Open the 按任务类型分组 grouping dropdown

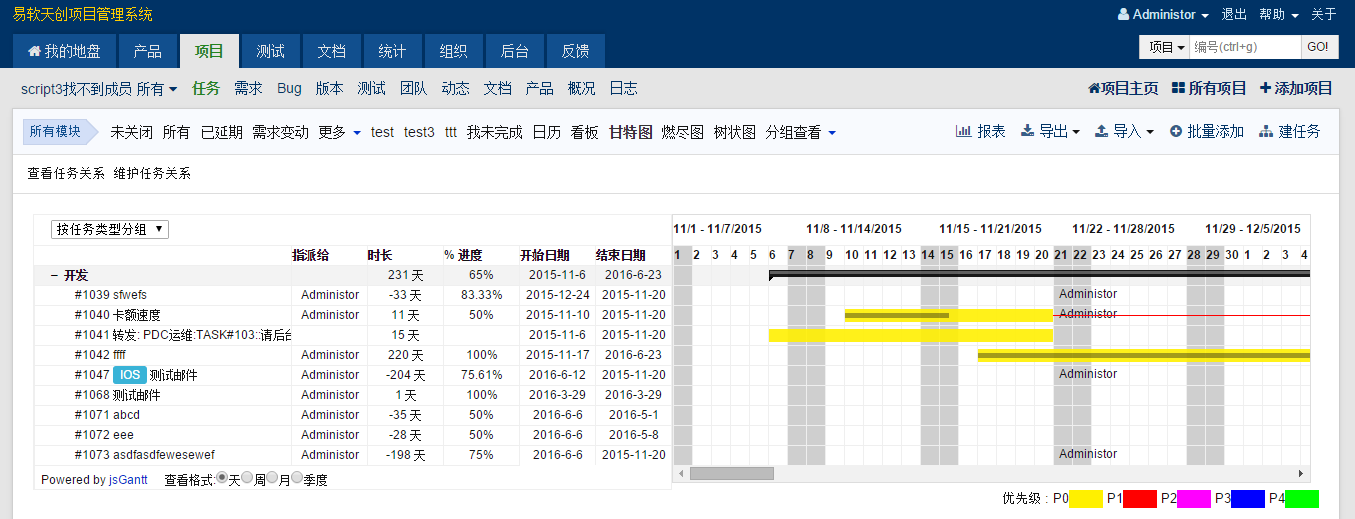pyautogui.click(x=110, y=229)
